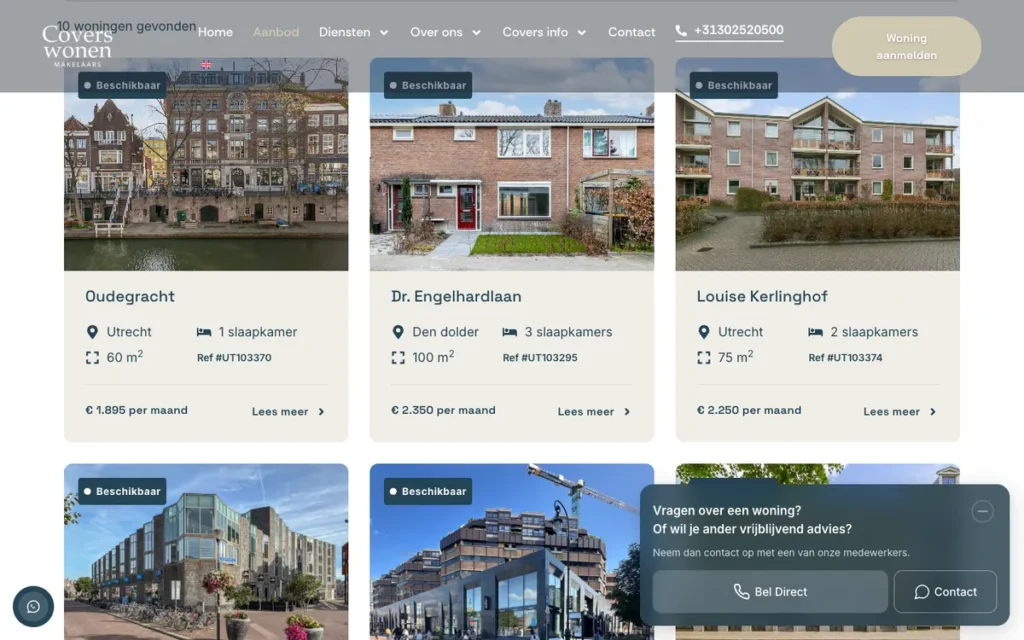Click the area icon beside 75 m²
The height and width of the screenshot is (640, 1024).
(703, 358)
